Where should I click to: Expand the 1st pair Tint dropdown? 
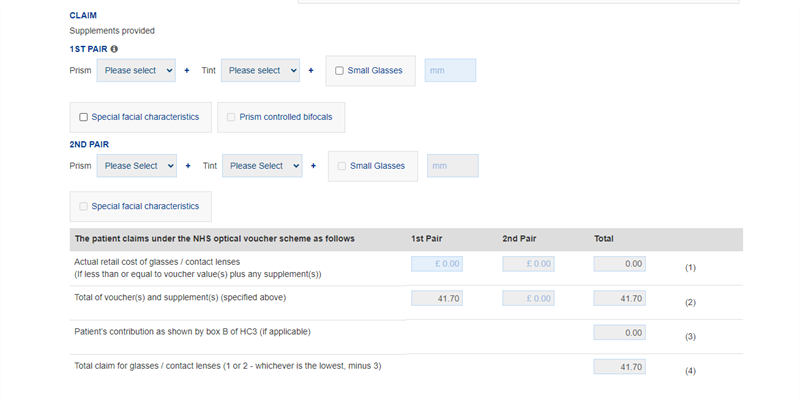[260, 71]
